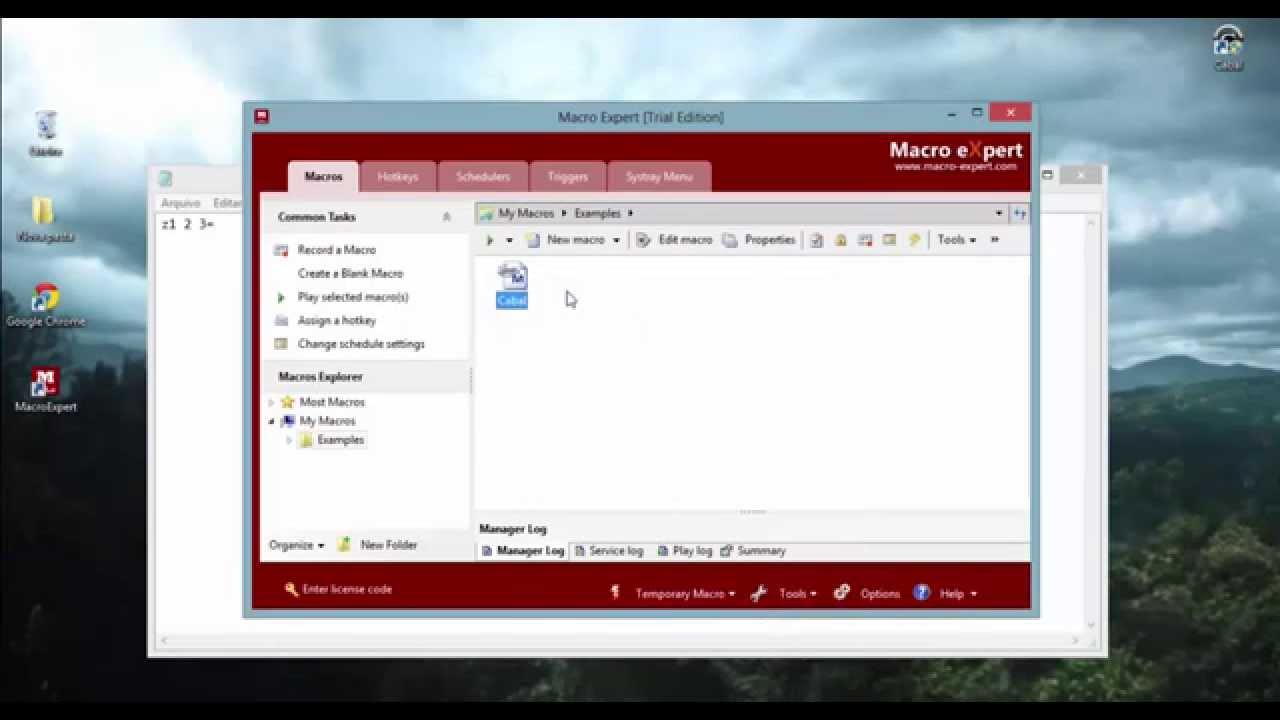Select Most Macros in Macros Explorer
Image resolution: width=1280 pixels, height=720 pixels.
point(332,402)
